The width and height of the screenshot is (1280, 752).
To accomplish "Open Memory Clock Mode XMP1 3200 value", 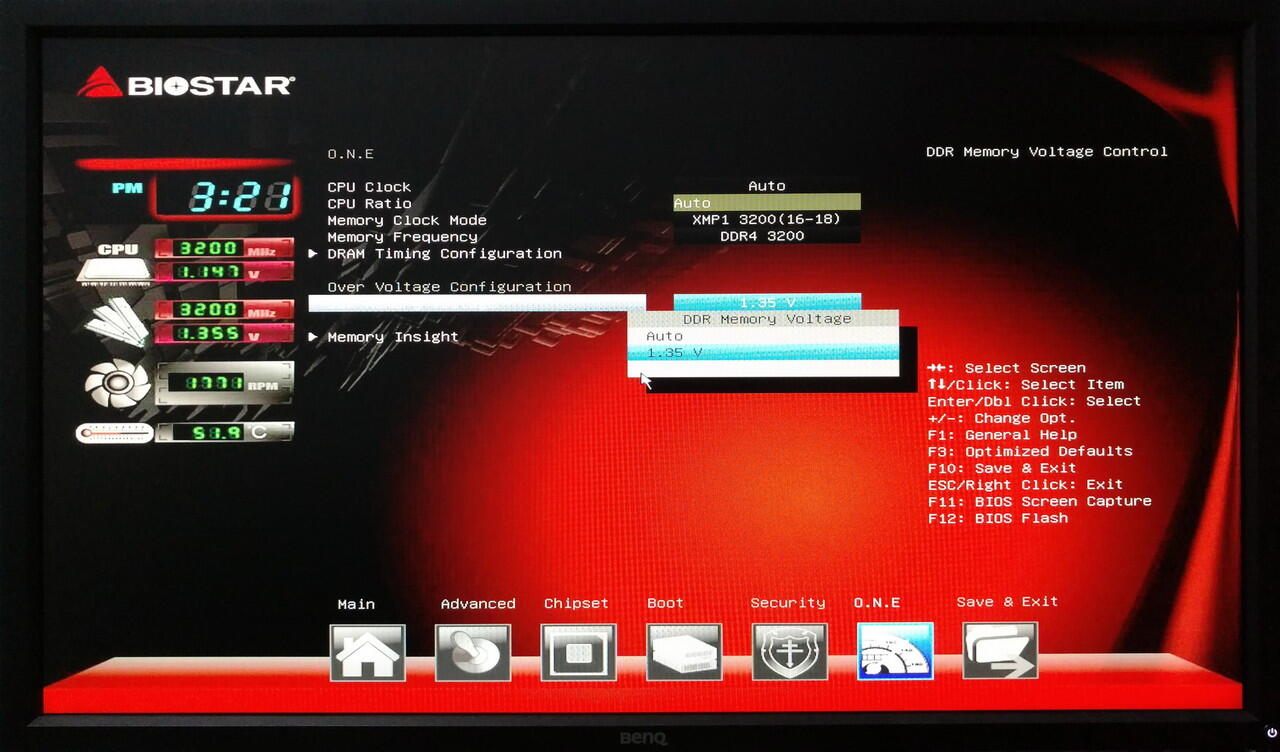I will (x=767, y=219).
